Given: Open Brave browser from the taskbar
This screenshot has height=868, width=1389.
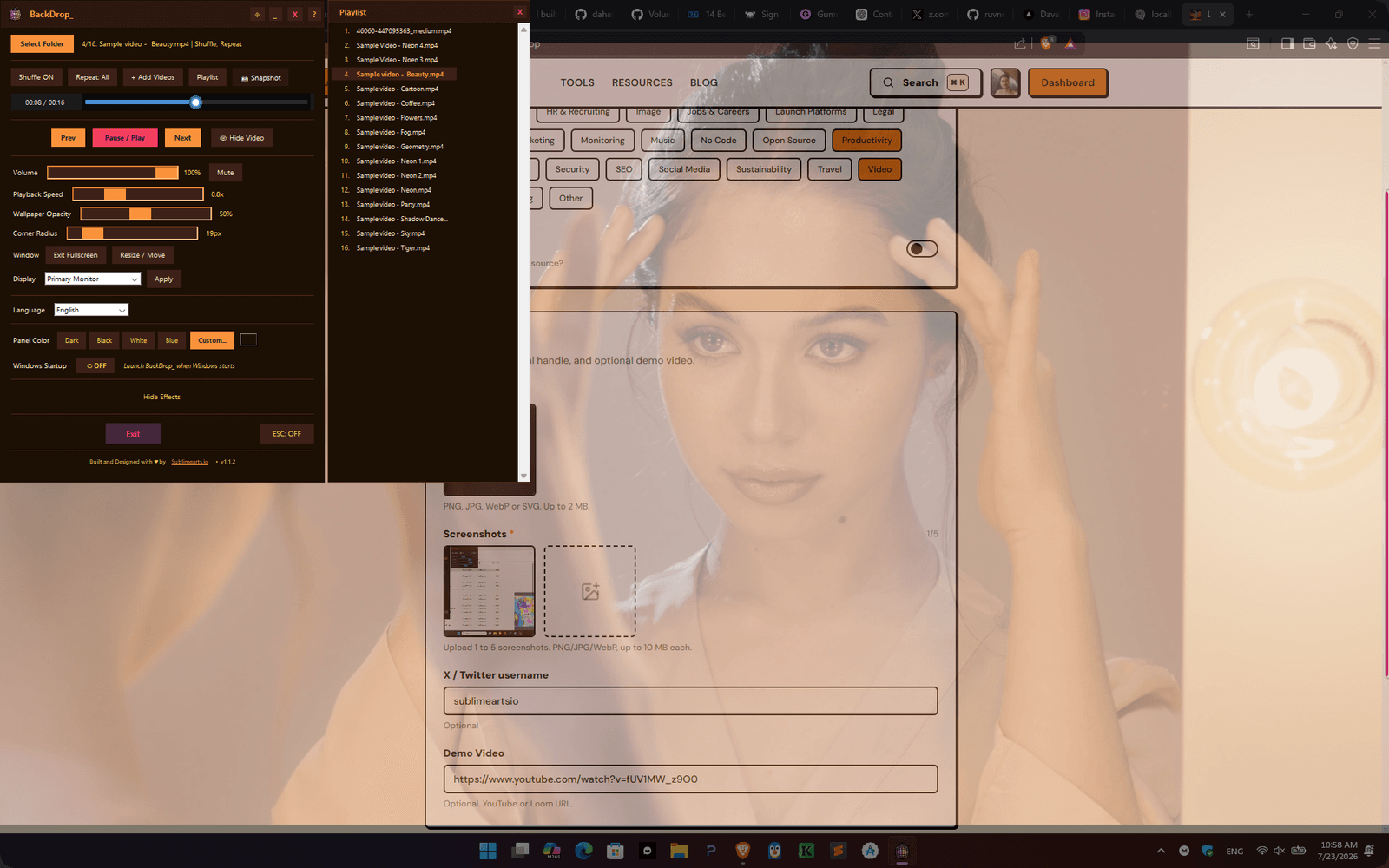Looking at the screenshot, I should click(x=742, y=851).
